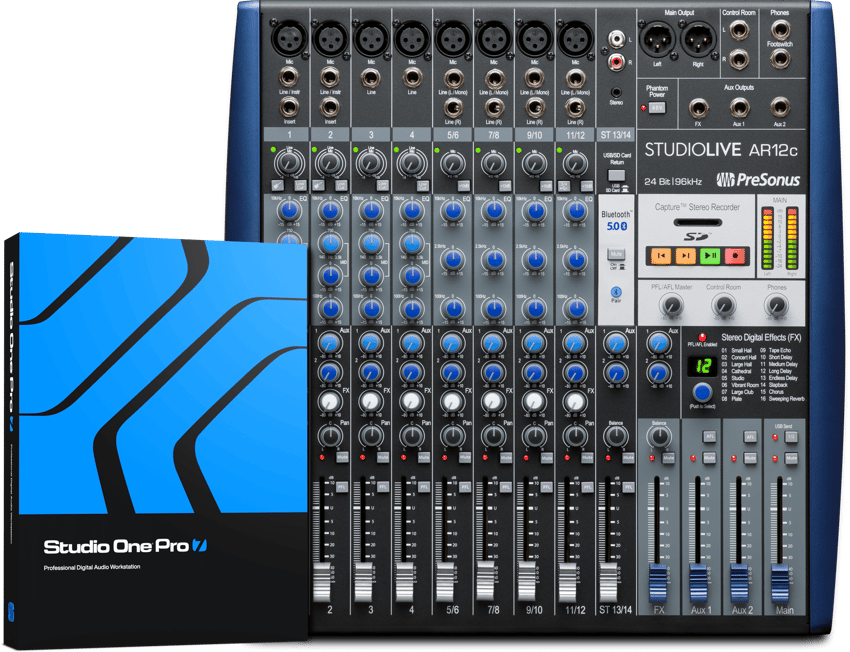Image resolution: width=850 pixels, height=652 pixels.
Task: Click the Bluetooth Pair button
Action: [616, 293]
